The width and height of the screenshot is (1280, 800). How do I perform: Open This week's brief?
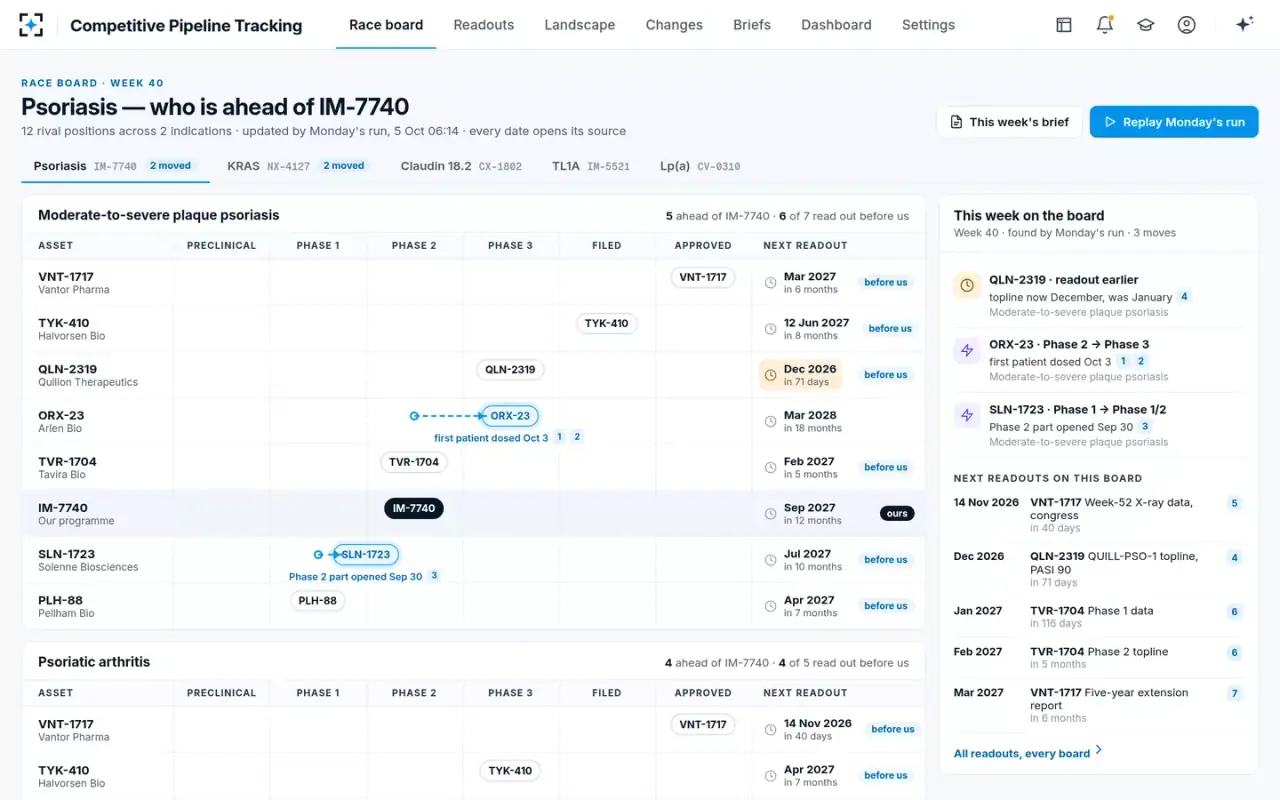[1009, 122]
